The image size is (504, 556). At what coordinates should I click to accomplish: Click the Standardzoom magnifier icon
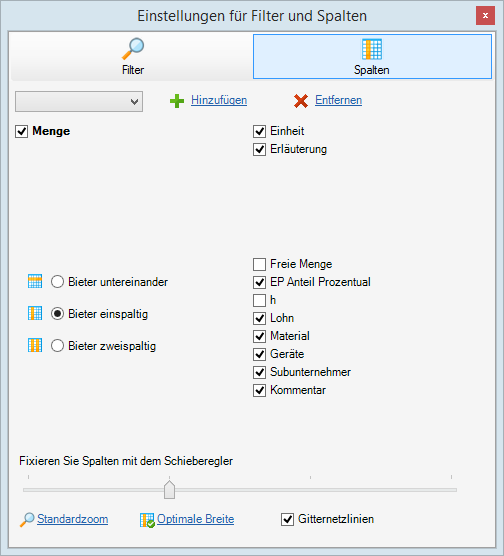[x=27, y=520]
